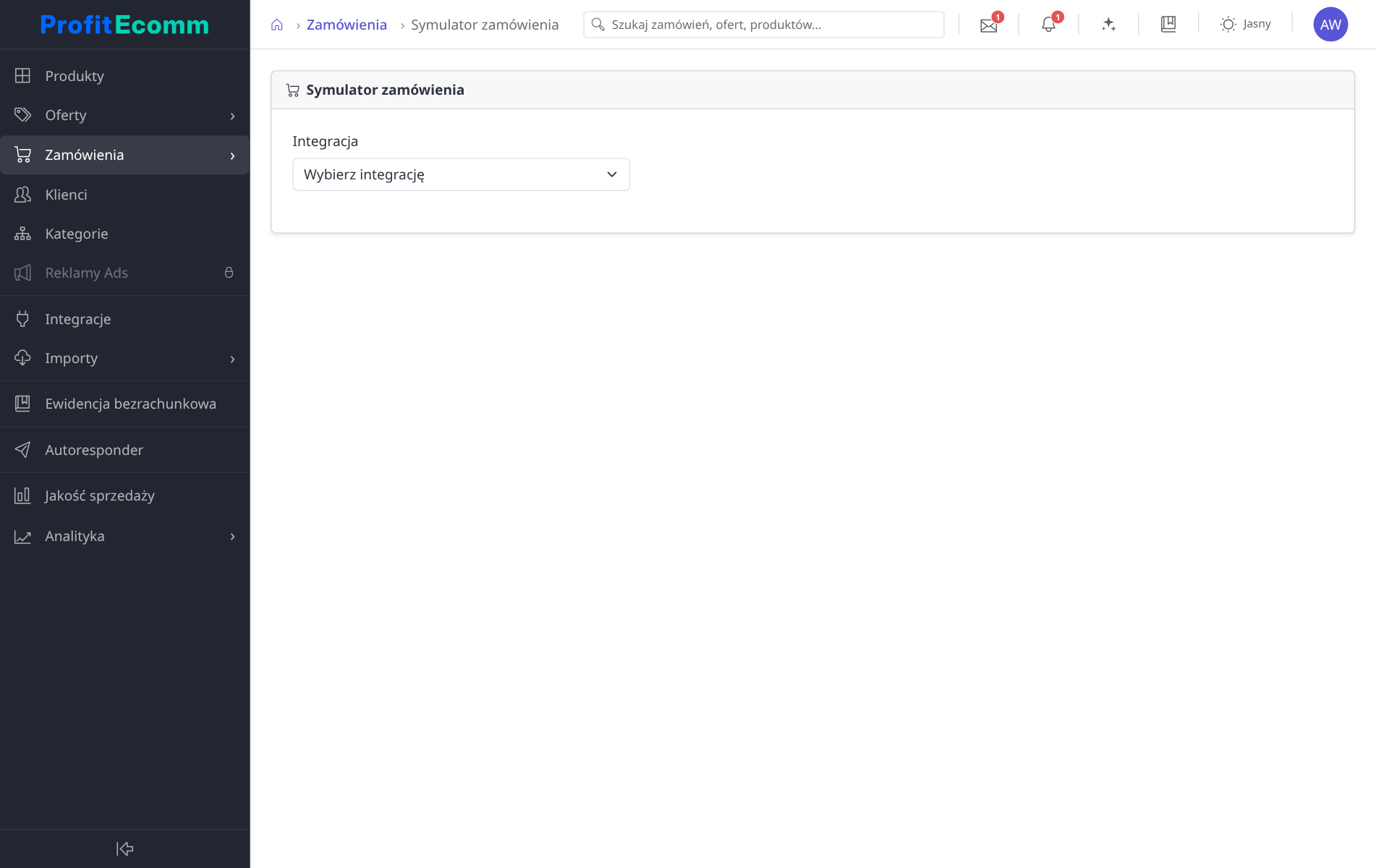Open Kategorie in the sidebar
1389x868 pixels.
tap(124, 234)
